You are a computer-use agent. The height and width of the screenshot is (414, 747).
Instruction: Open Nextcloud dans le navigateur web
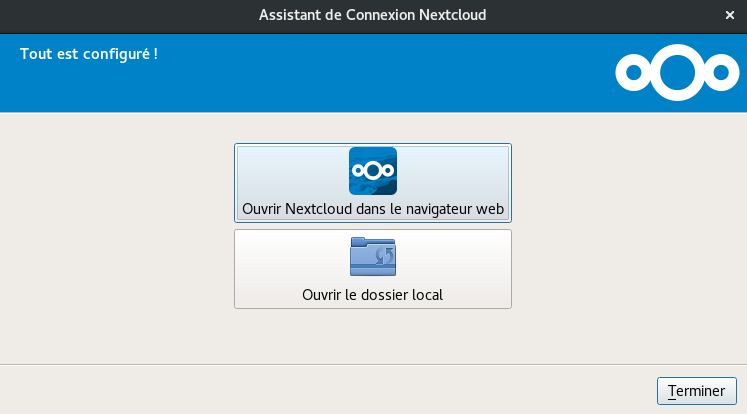372,183
